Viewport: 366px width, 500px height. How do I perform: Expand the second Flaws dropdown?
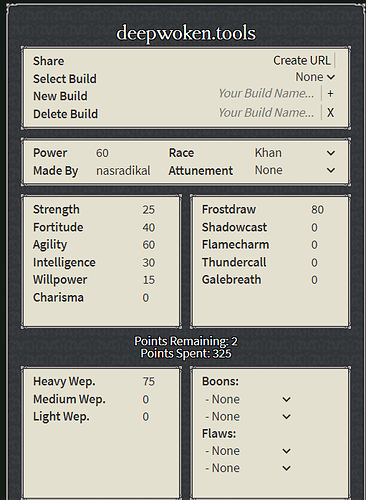point(248,468)
